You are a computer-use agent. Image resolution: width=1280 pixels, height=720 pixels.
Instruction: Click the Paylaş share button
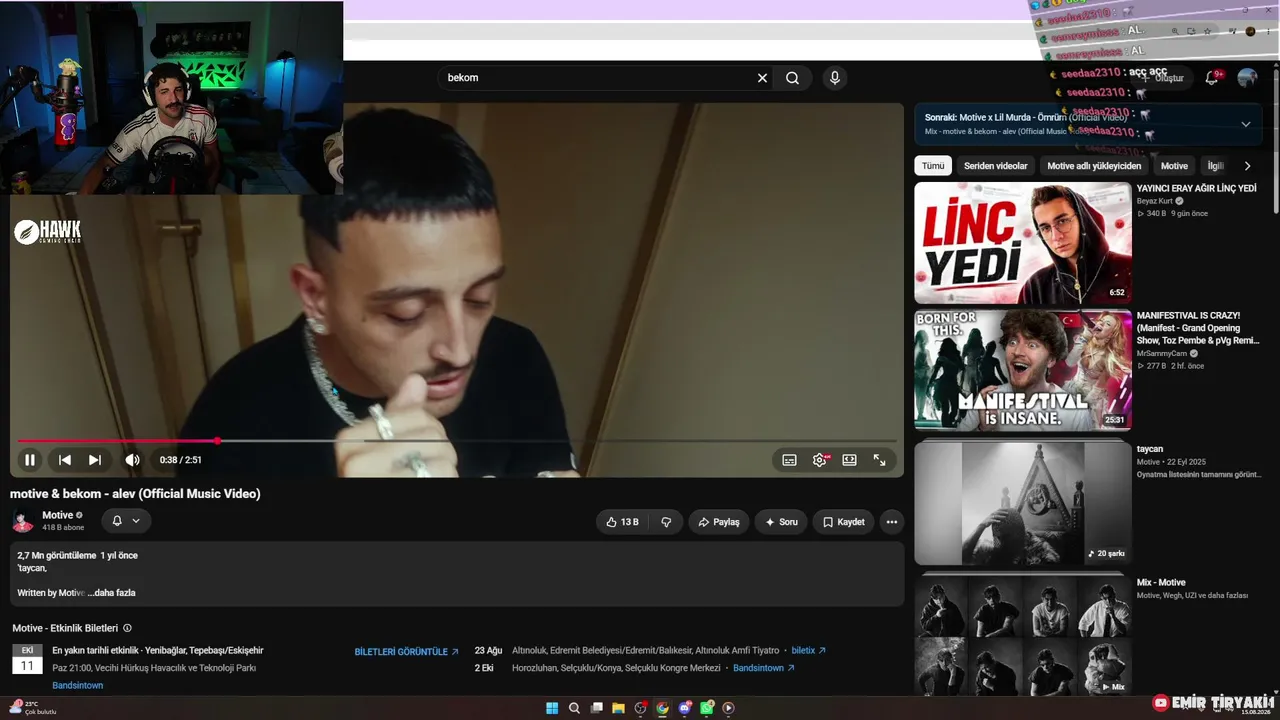[x=719, y=522]
